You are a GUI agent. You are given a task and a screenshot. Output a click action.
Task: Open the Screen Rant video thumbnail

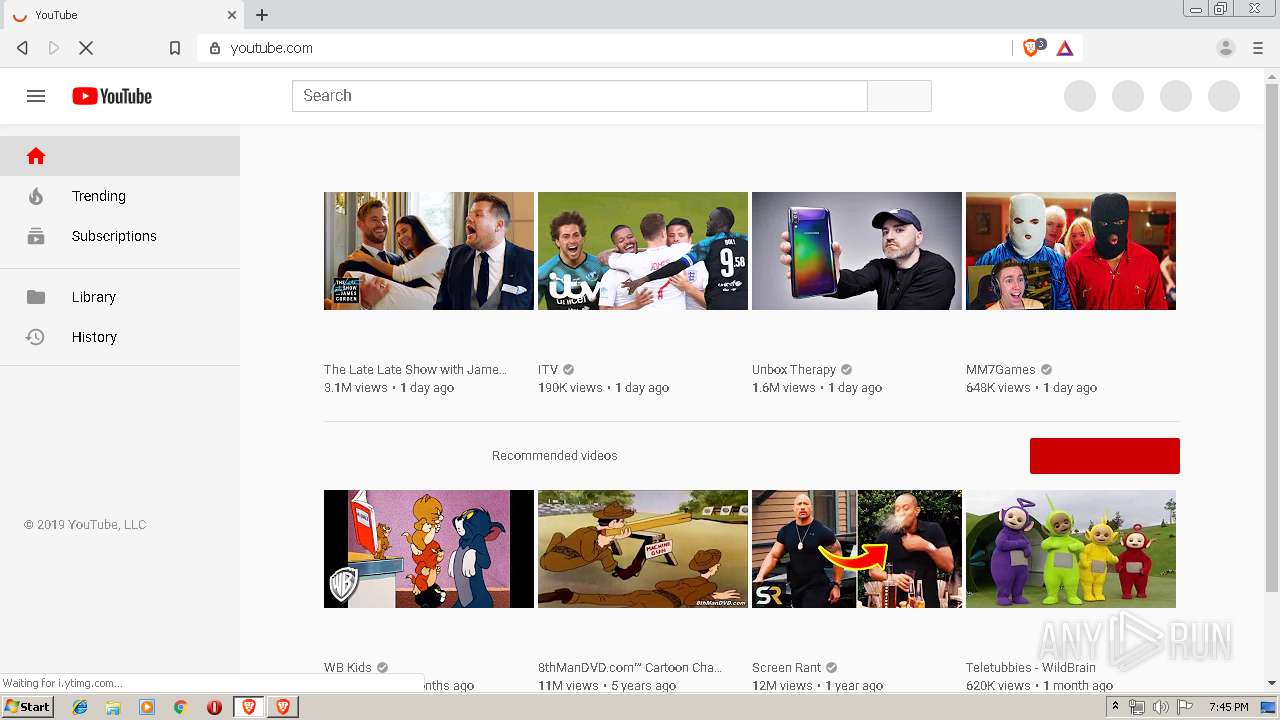click(857, 549)
